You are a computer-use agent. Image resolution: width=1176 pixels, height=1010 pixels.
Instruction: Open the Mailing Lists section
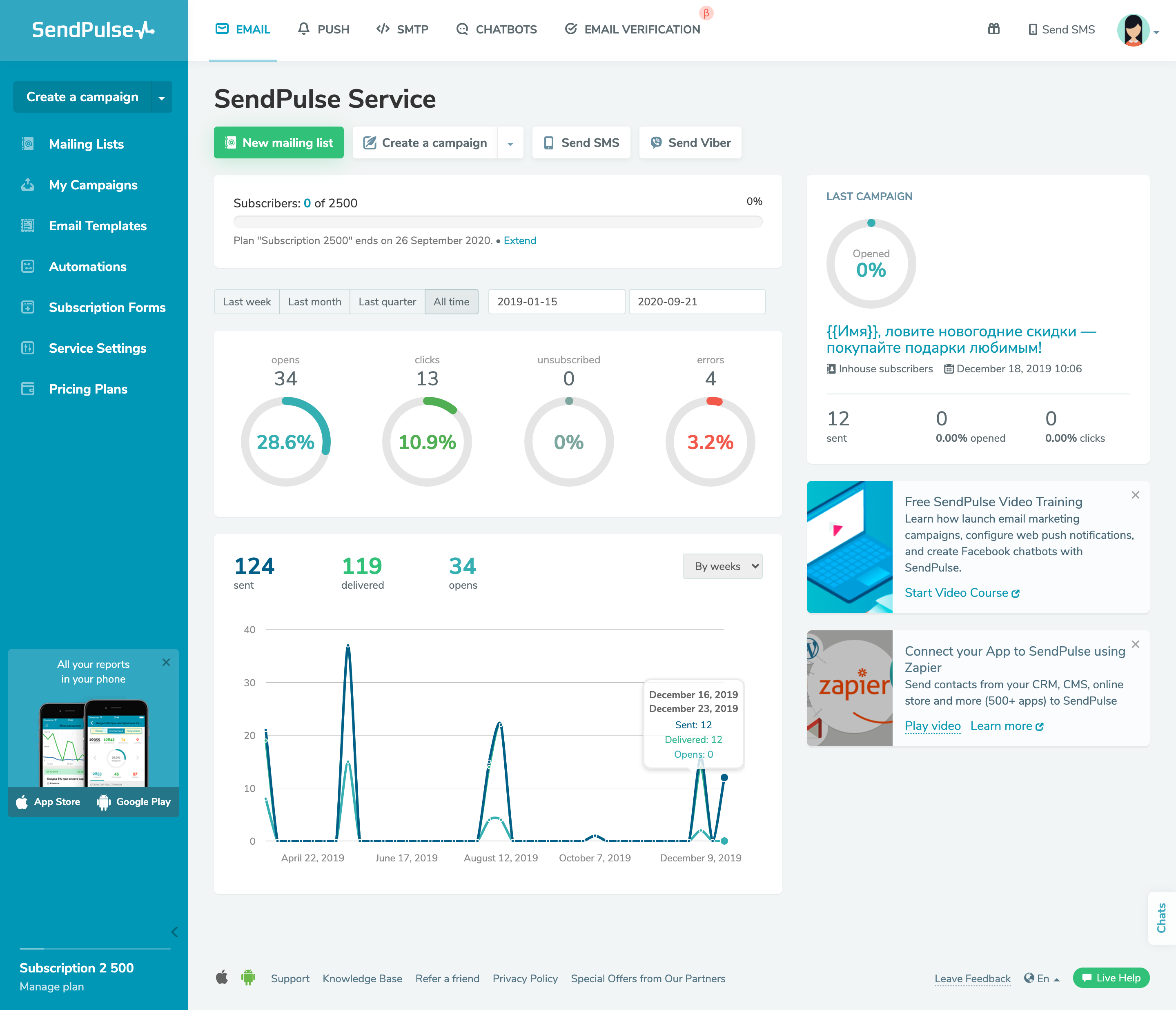tap(86, 144)
